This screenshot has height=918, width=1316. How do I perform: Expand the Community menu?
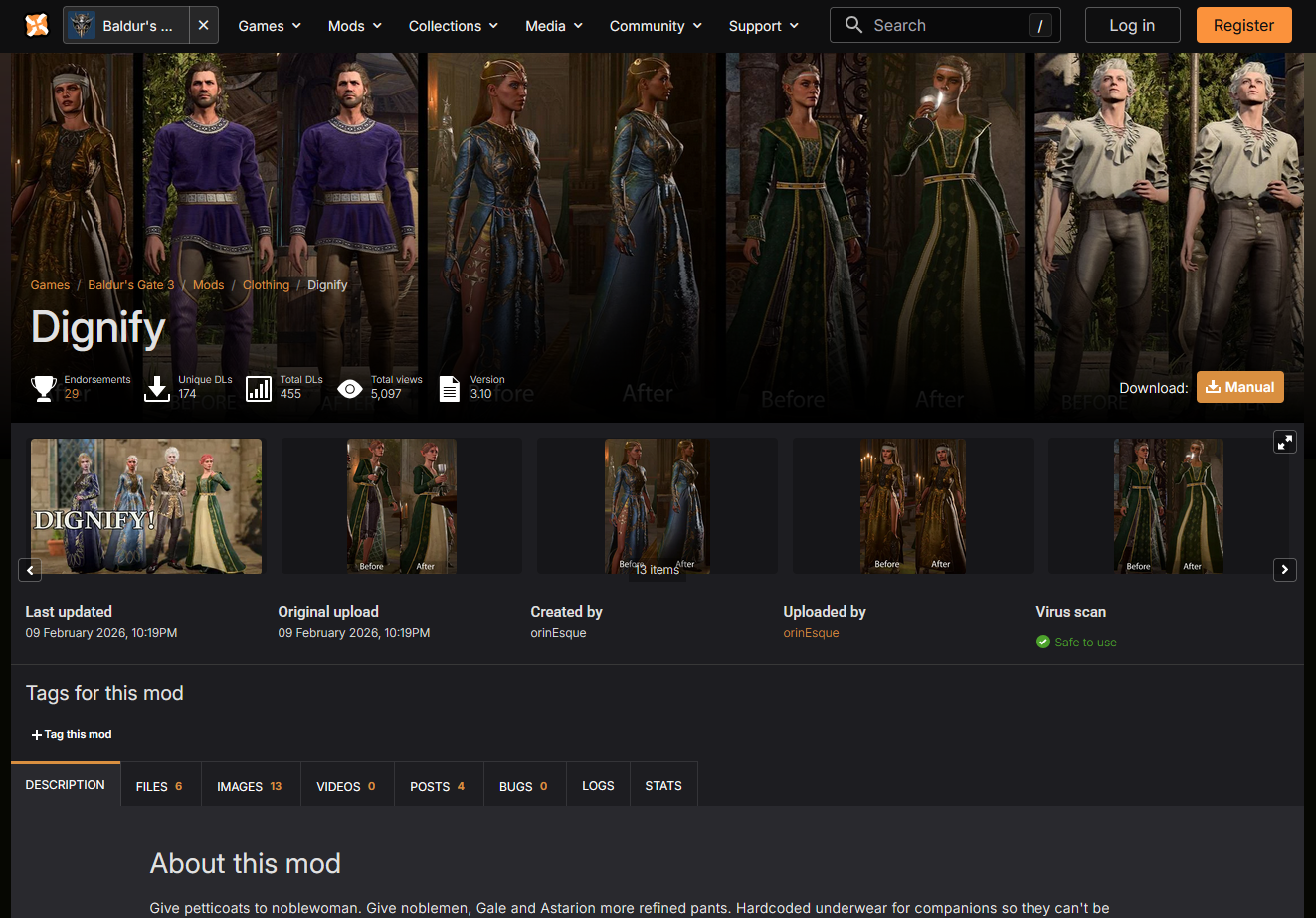click(x=656, y=26)
